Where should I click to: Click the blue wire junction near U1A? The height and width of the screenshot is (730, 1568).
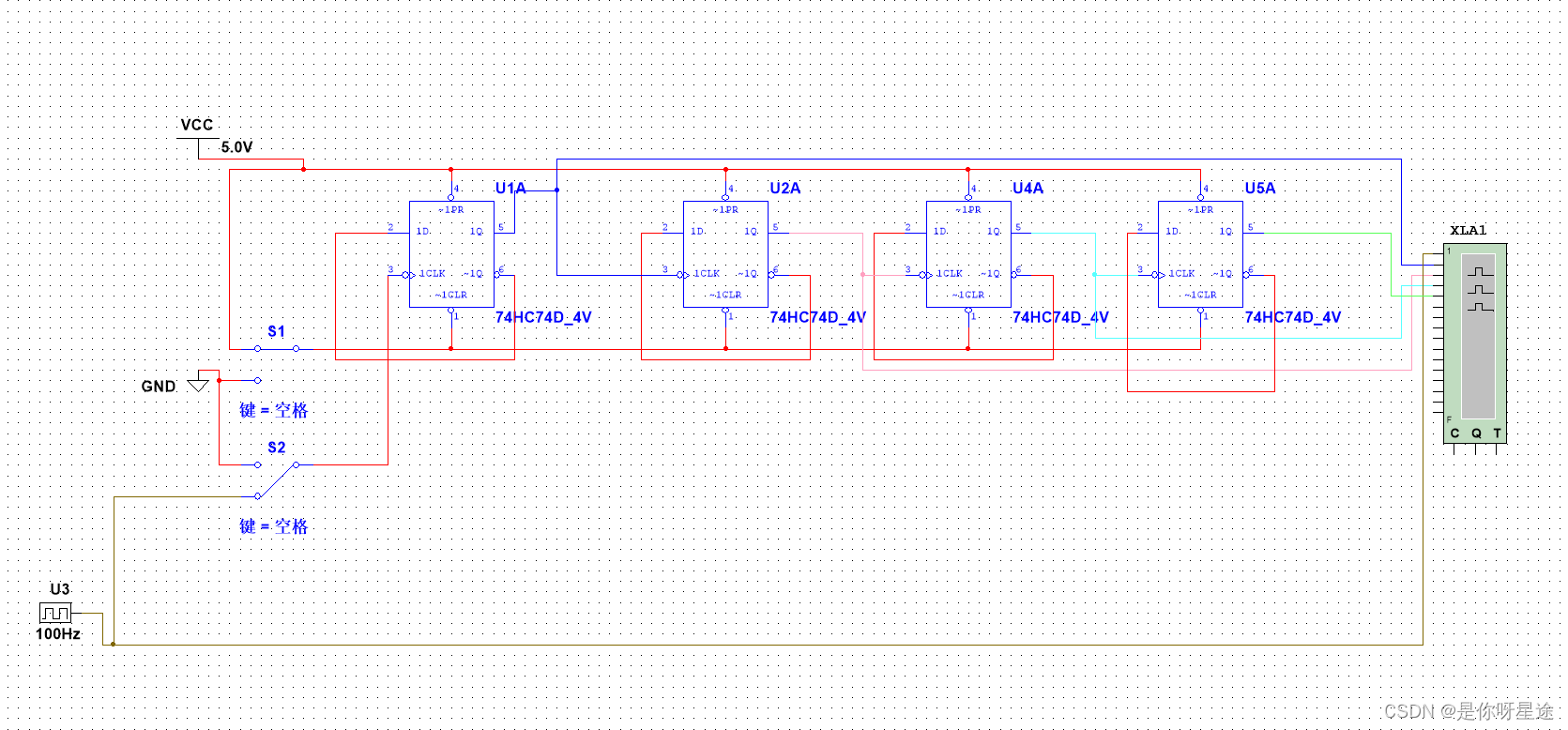(x=557, y=190)
